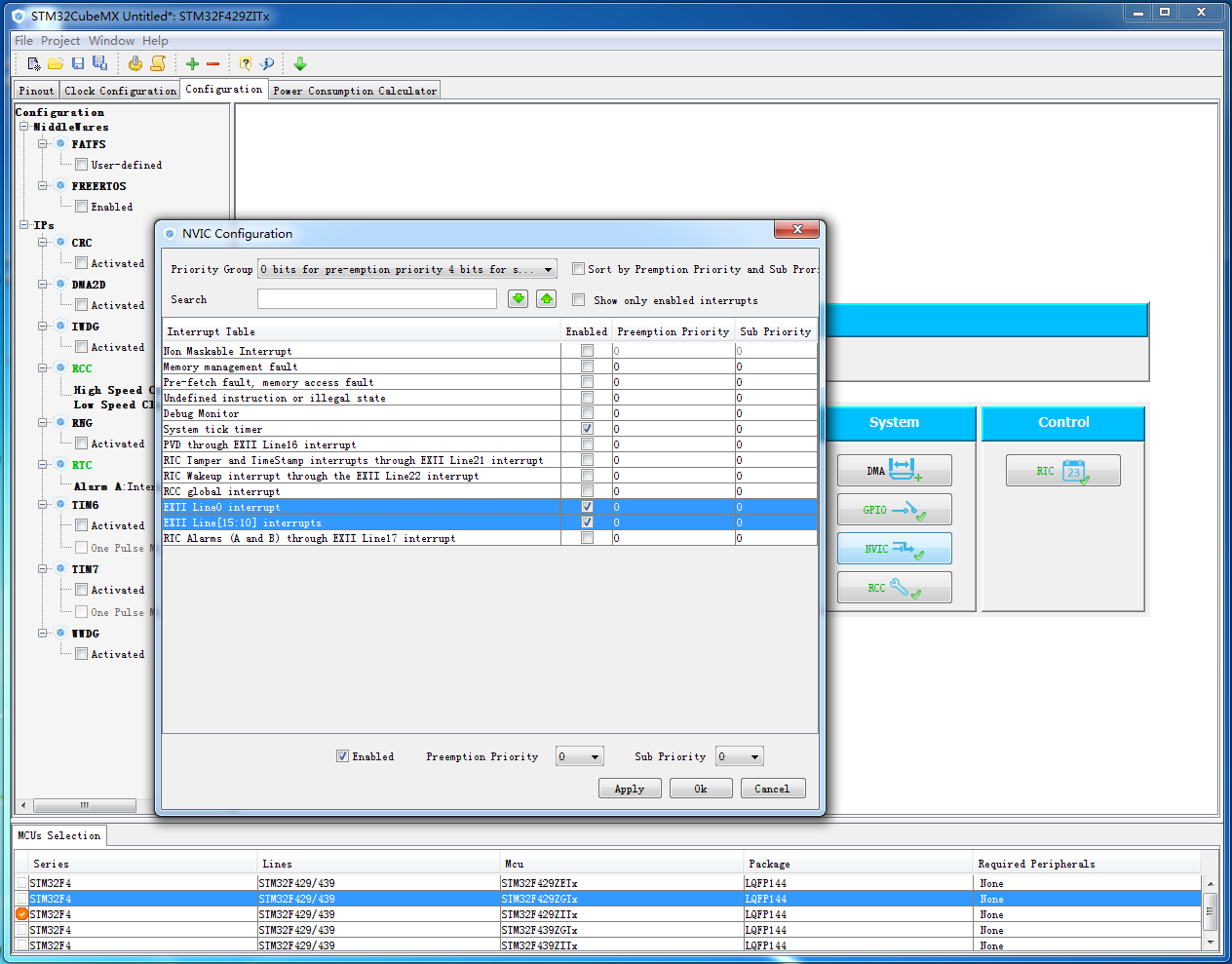The image size is (1232, 964).
Task: Switch to the Pinout tab
Action: pyautogui.click(x=37, y=91)
